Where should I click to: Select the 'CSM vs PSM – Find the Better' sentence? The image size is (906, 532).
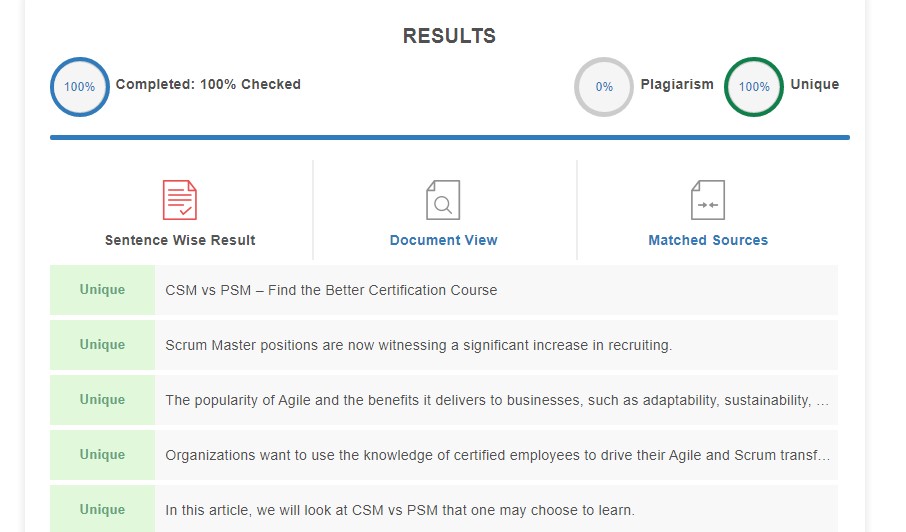pyautogui.click(x=331, y=290)
